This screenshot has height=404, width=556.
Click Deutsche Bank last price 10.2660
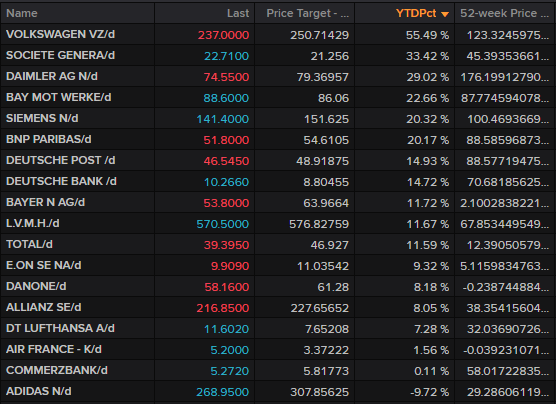(227, 182)
